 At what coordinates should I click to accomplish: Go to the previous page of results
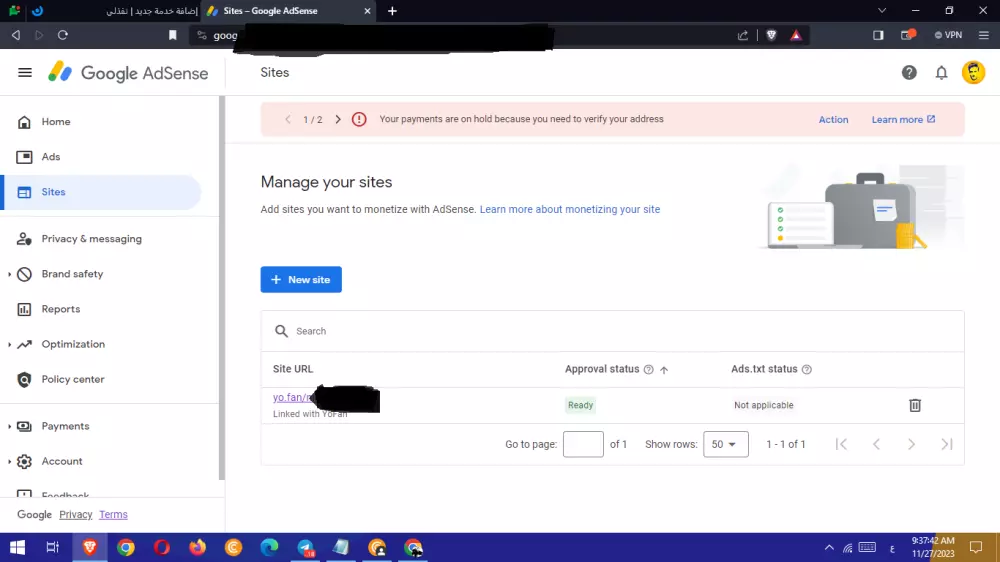(x=876, y=444)
